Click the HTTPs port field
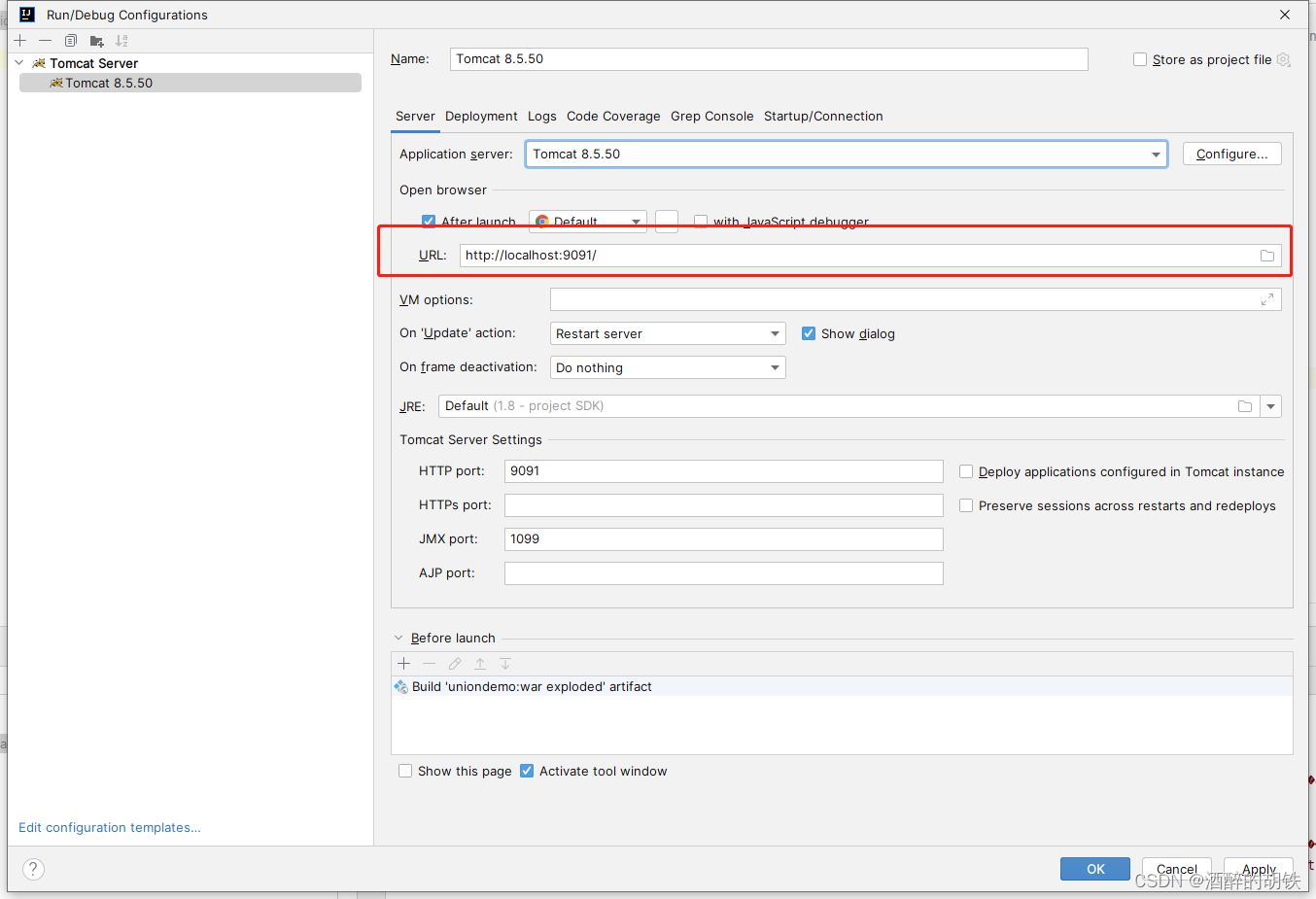The height and width of the screenshot is (899, 1316). point(724,505)
